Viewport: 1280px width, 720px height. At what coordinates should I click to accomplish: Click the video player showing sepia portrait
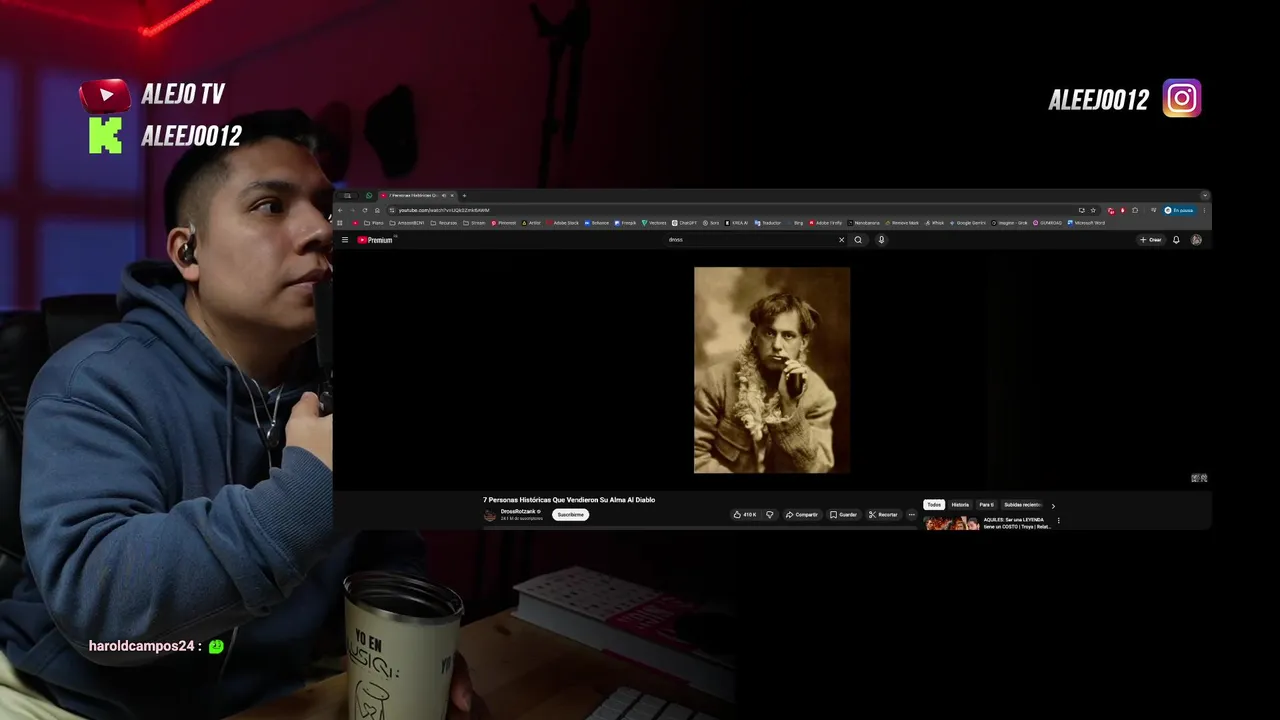click(x=772, y=370)
